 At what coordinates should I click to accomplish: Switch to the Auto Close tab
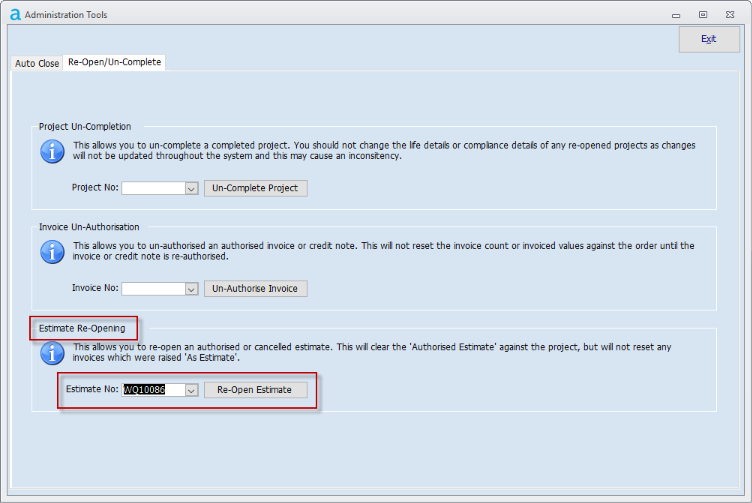37,63
